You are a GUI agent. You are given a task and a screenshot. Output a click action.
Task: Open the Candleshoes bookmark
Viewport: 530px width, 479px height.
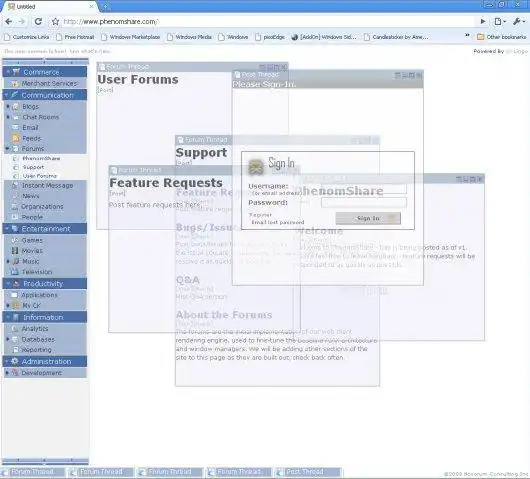coord(396,37)
